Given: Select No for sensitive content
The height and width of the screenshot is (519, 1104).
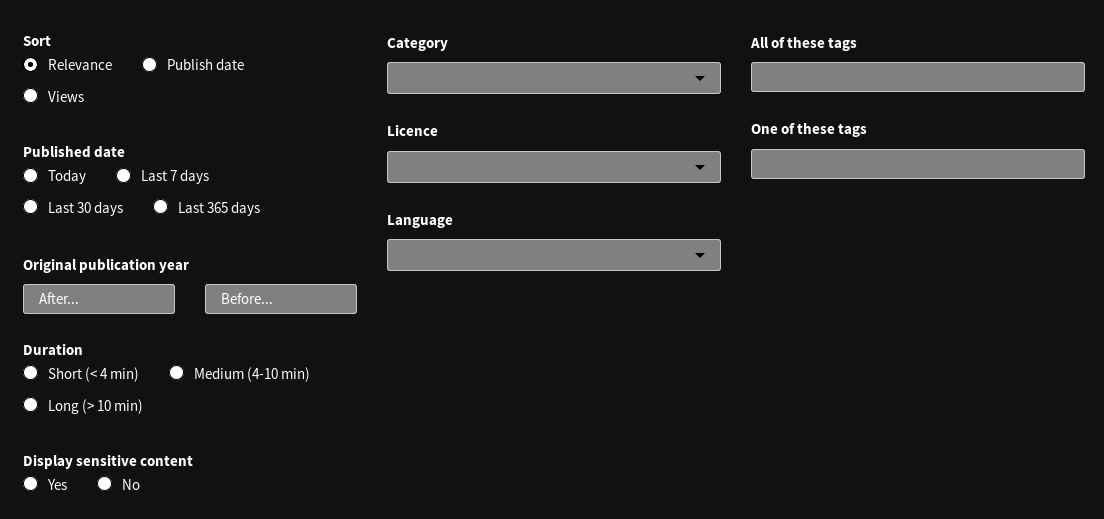Looking at the screenshot, I should [x=104, y=484].
